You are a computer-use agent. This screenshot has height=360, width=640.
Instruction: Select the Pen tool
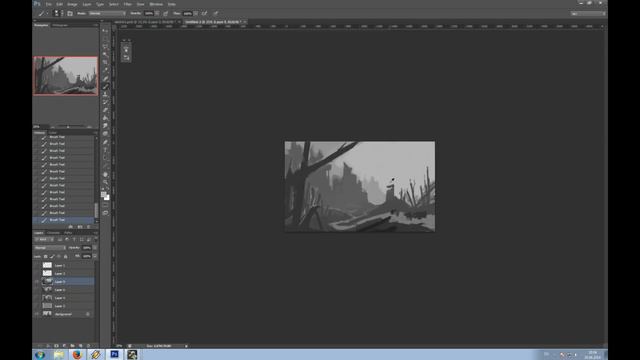pyautogui.click(x=105, y=142)
